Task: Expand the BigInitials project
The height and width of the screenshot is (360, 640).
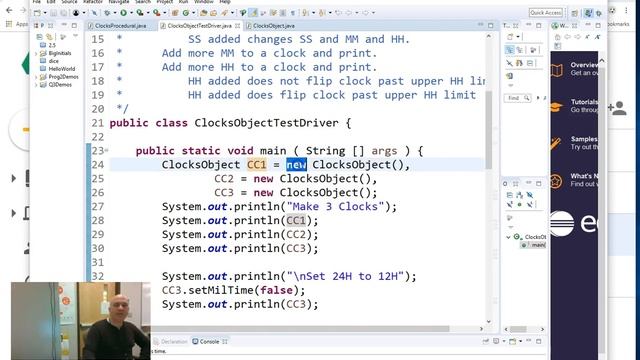Action: [36, 53]
